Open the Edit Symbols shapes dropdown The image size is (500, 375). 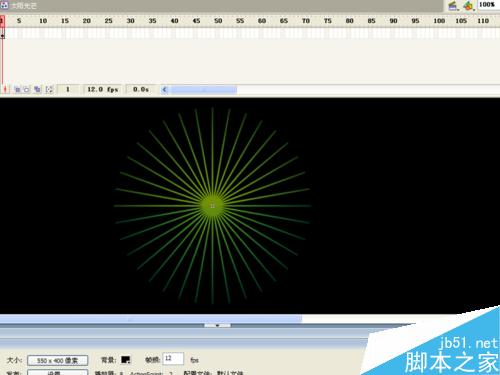tap(469, 5)
